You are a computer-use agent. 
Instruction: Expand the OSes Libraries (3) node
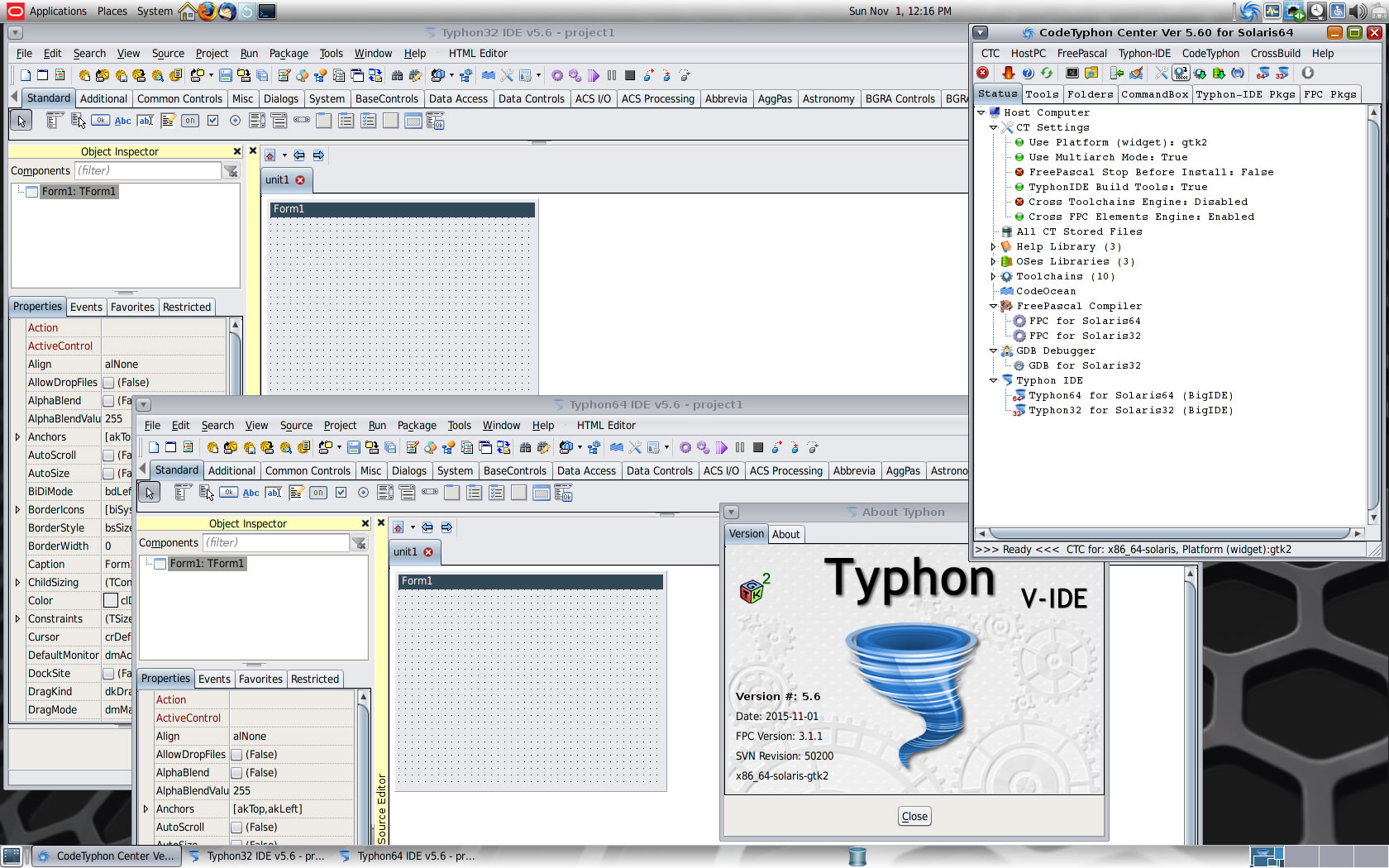click(994, 261)
